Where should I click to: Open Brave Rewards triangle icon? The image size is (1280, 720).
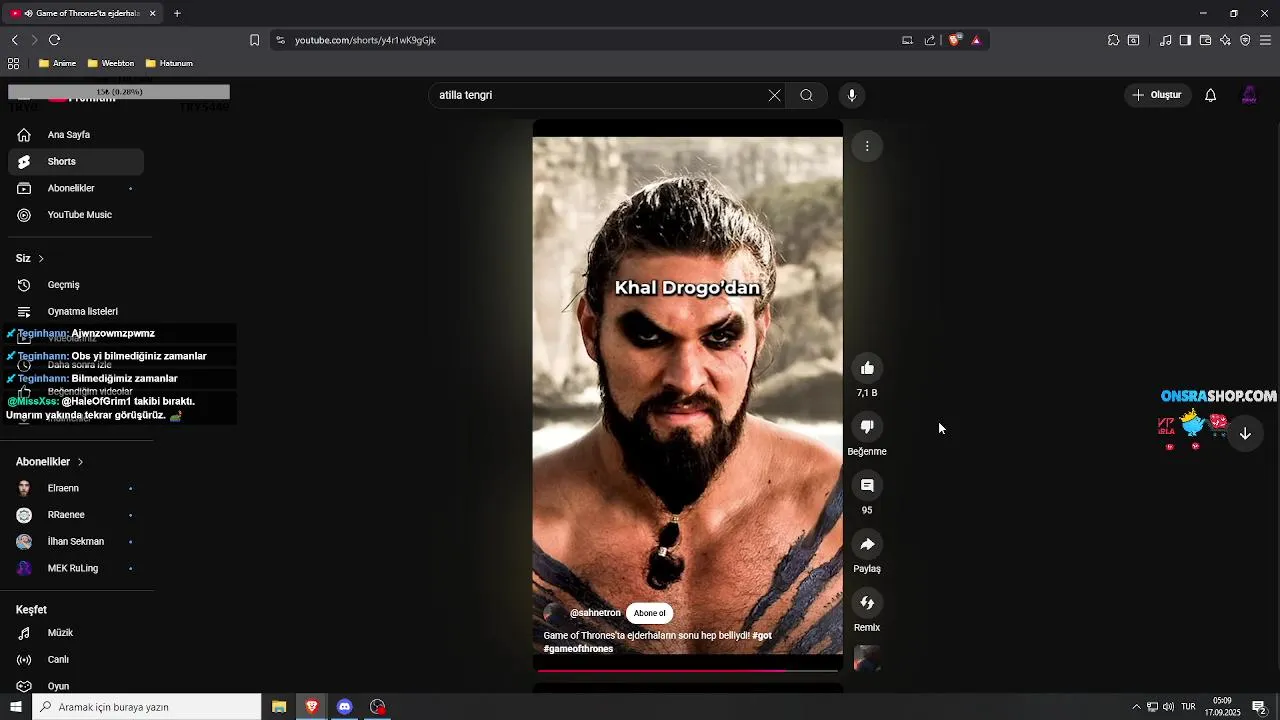coord(976,40)
